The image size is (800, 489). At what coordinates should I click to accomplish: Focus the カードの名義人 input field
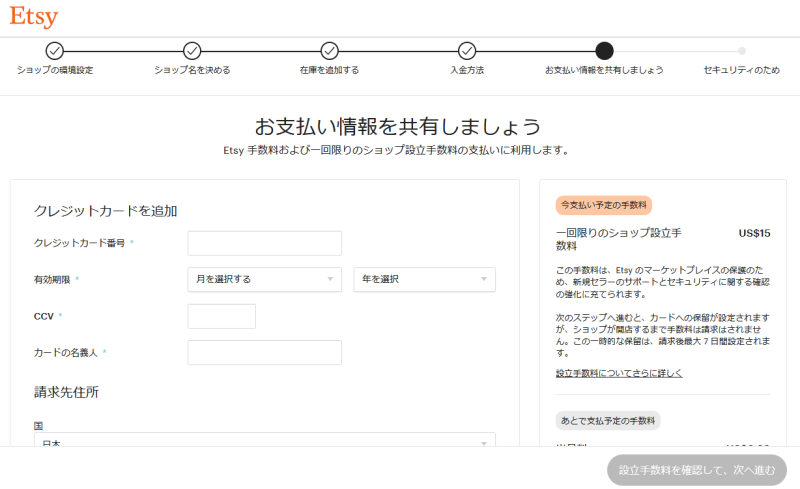pyautogui.click(x=264, y=353)
